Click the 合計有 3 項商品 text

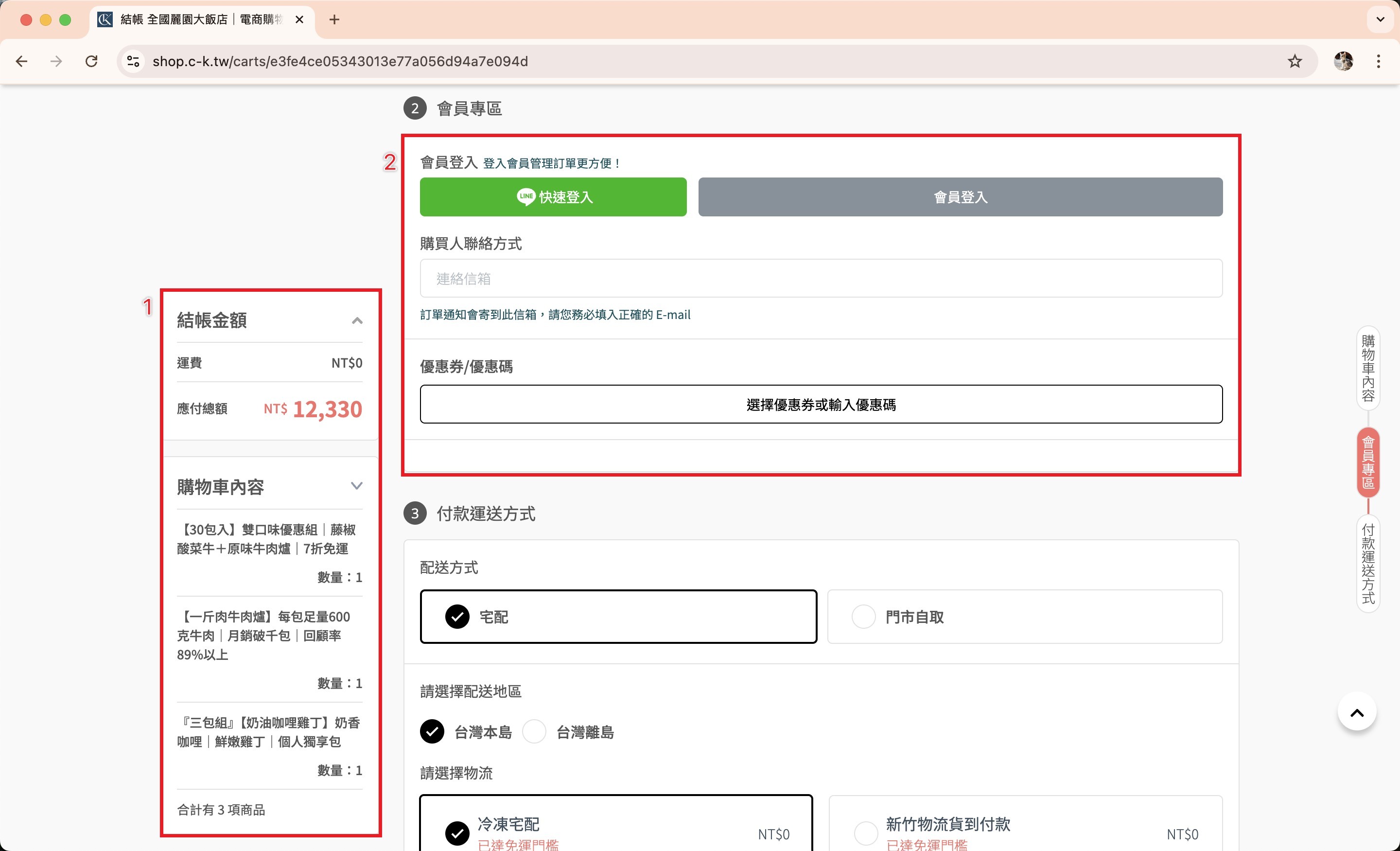(221, 810)
